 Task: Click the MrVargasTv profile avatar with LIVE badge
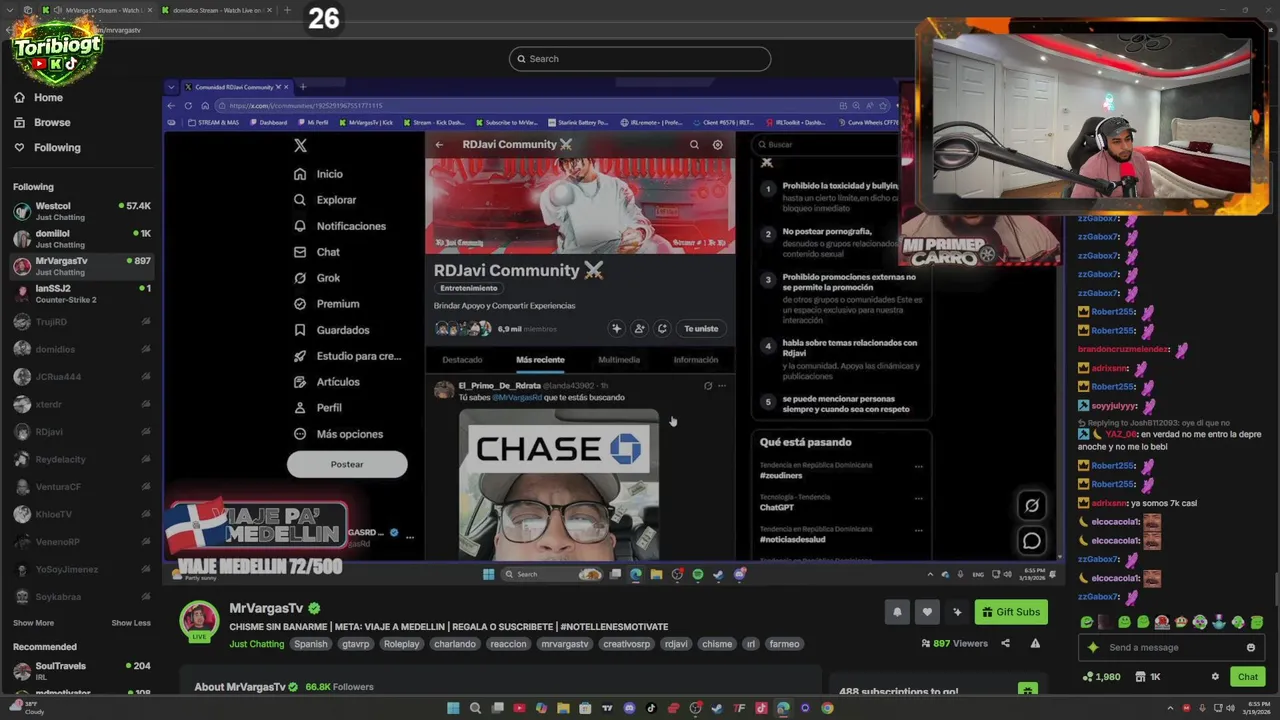coord(199,621)
